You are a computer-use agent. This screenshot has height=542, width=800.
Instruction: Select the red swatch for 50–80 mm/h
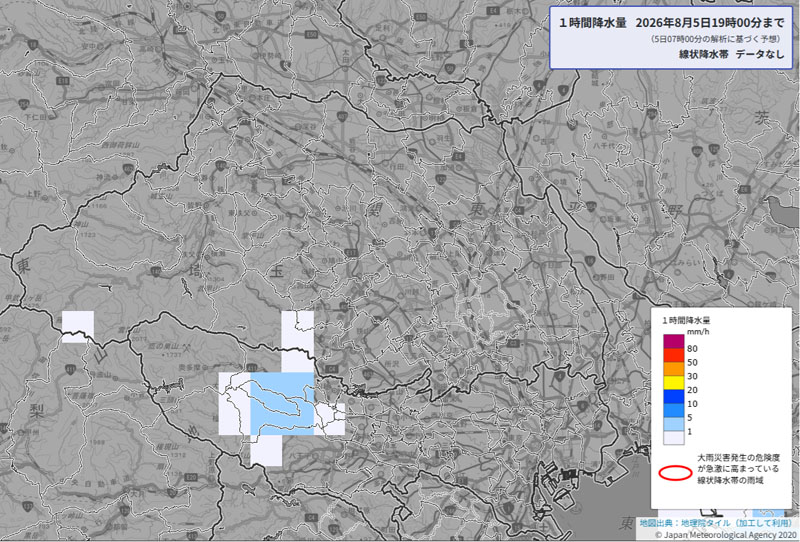point(673,355)
